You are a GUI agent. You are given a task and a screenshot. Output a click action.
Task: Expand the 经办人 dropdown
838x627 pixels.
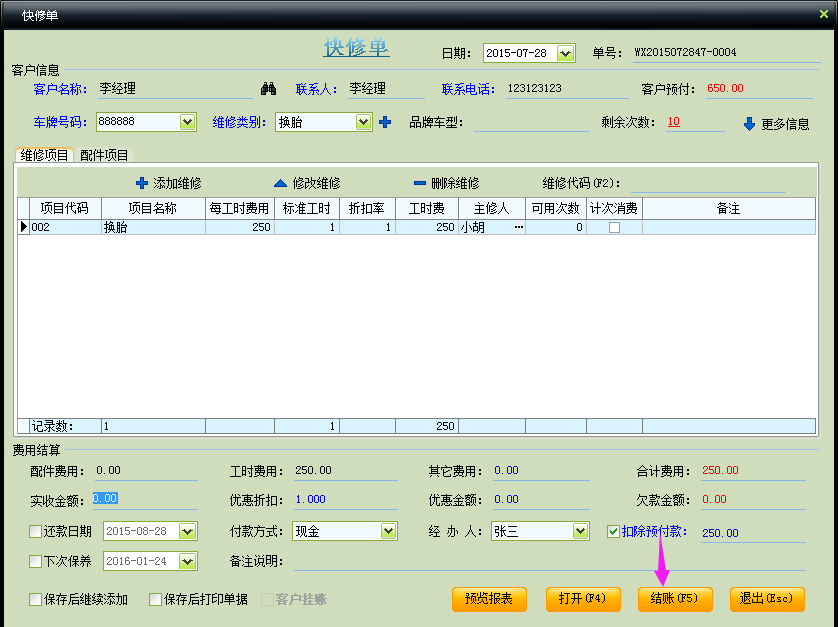[580, 531]
